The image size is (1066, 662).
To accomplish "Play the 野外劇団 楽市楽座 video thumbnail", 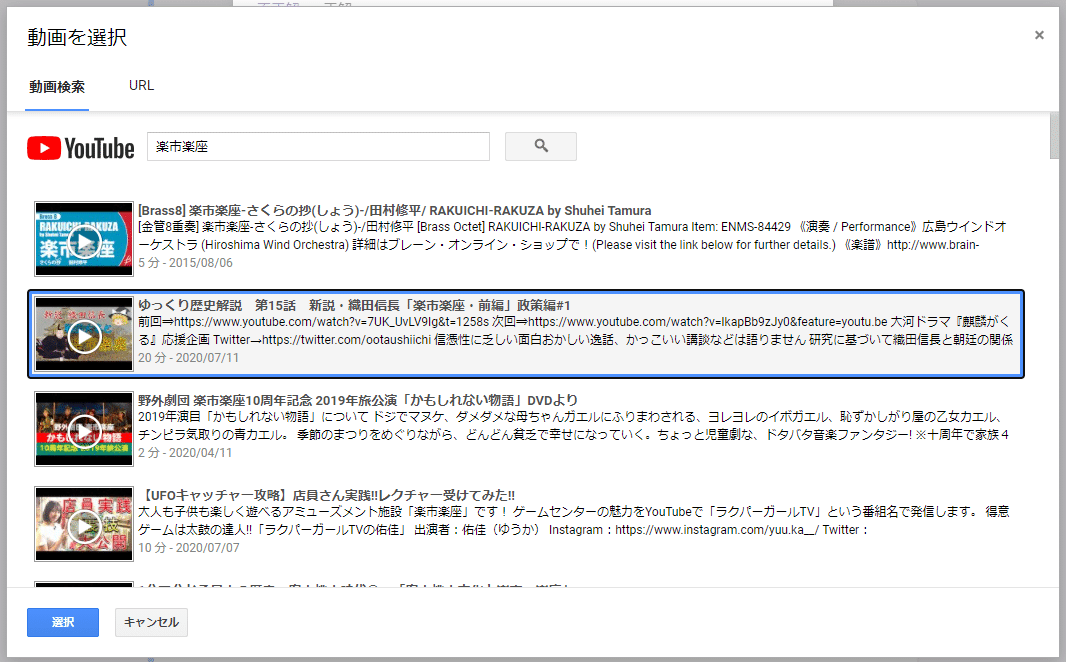I will click(84, 429).
